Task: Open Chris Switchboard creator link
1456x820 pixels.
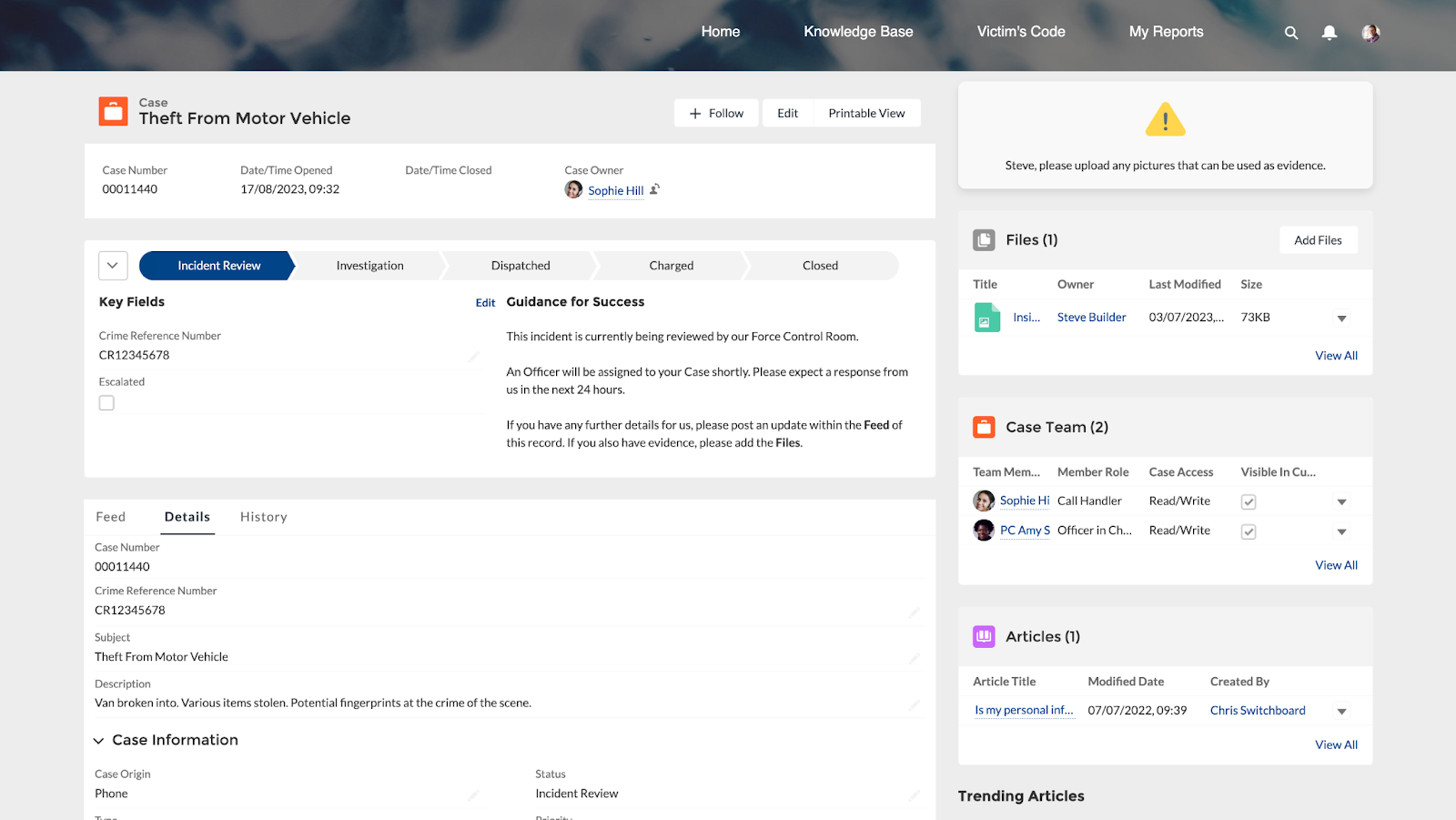Action: 1258,711
